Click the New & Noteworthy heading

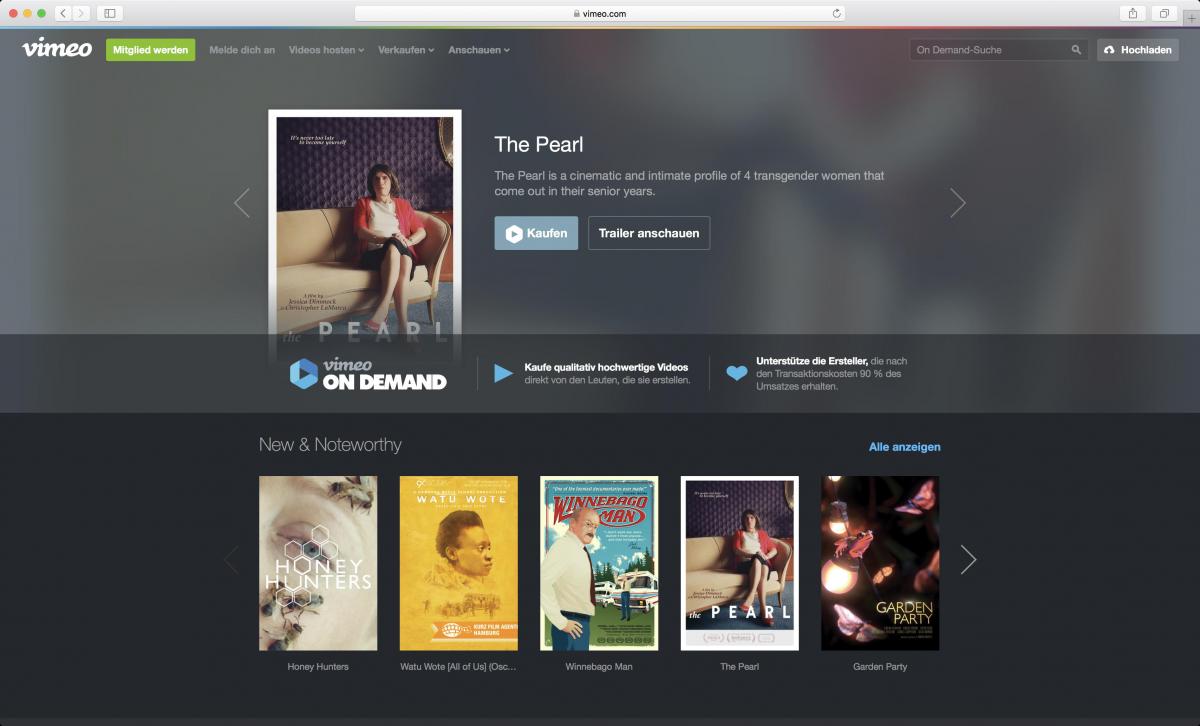330,445
